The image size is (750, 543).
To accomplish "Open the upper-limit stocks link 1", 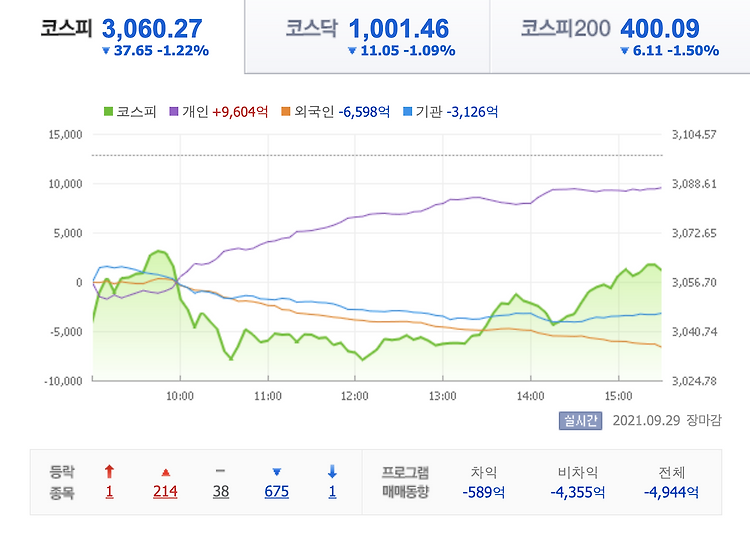I will 110,492.
